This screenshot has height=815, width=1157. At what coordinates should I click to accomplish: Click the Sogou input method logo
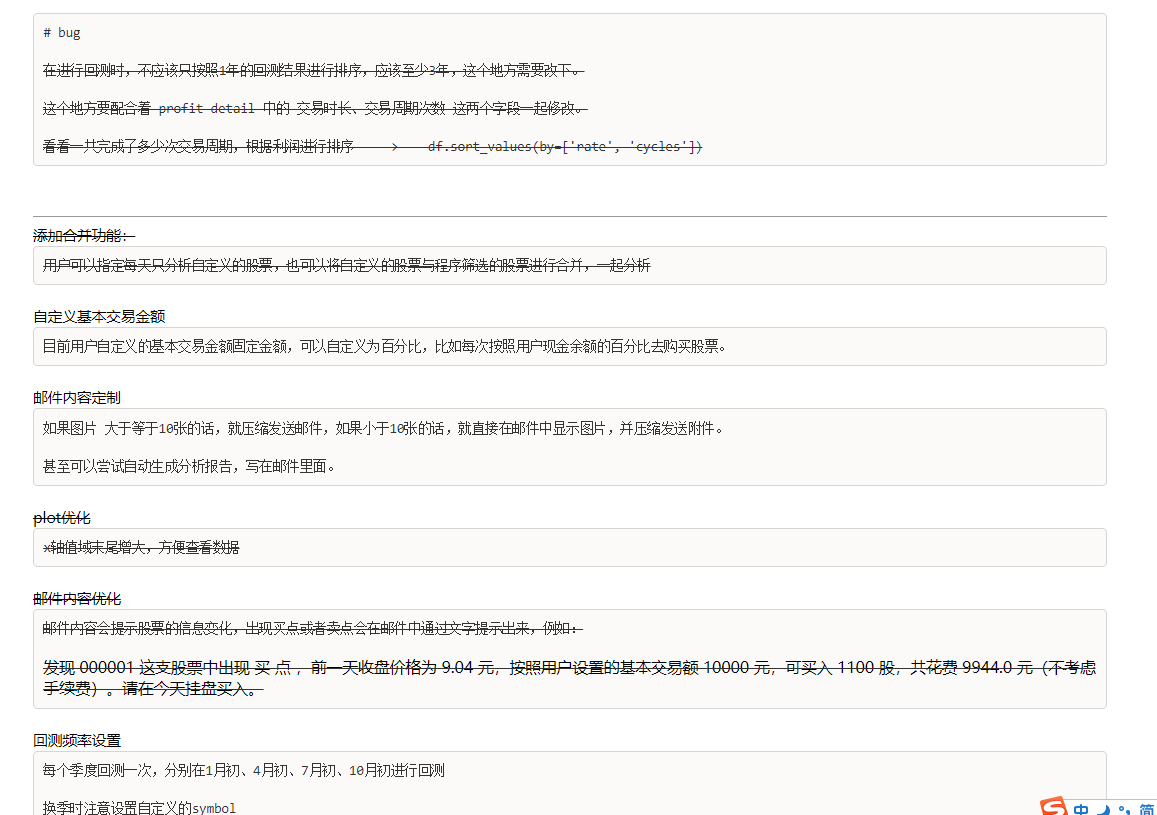click(1052, 807)
